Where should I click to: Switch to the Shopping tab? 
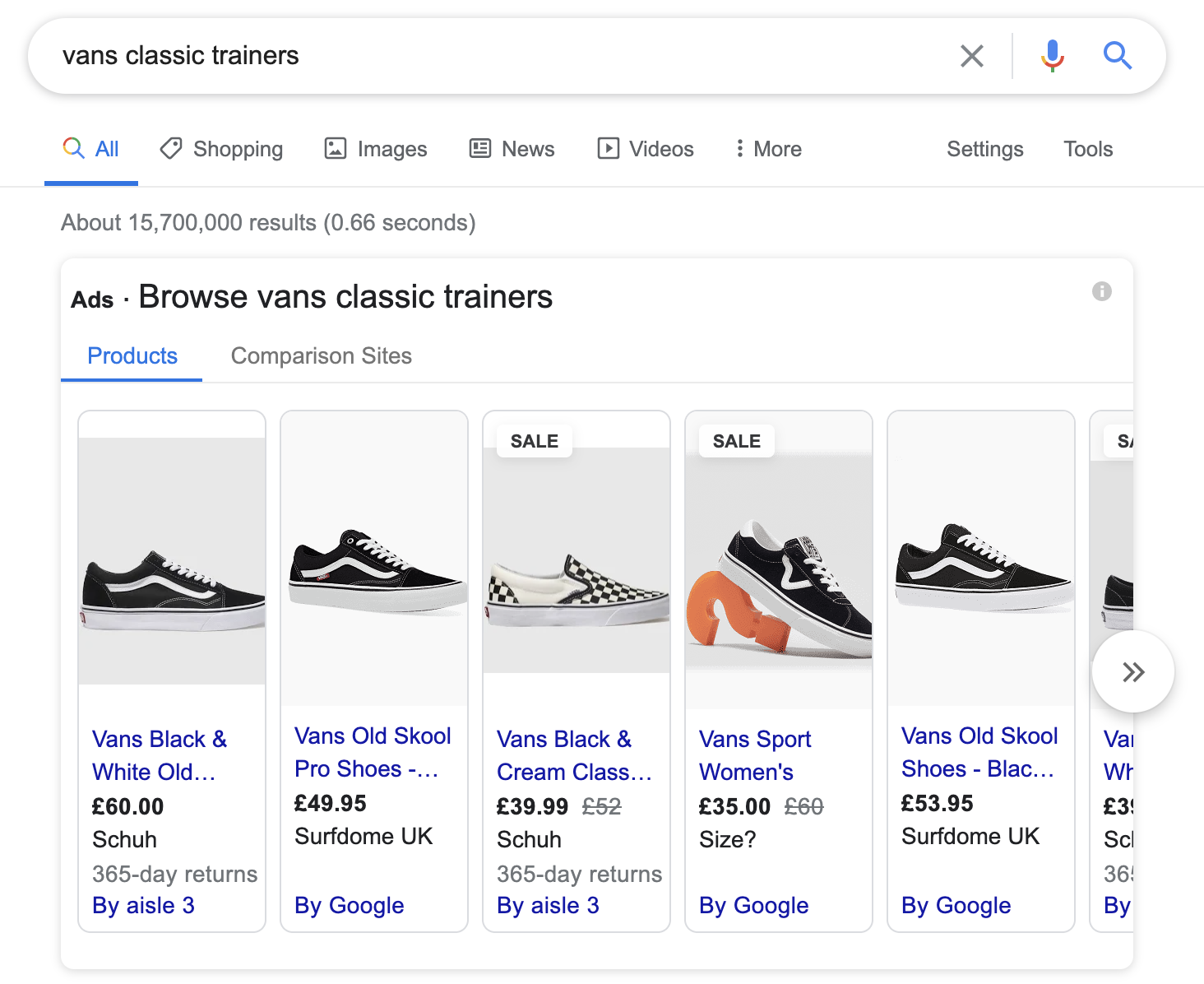point(221,149)
